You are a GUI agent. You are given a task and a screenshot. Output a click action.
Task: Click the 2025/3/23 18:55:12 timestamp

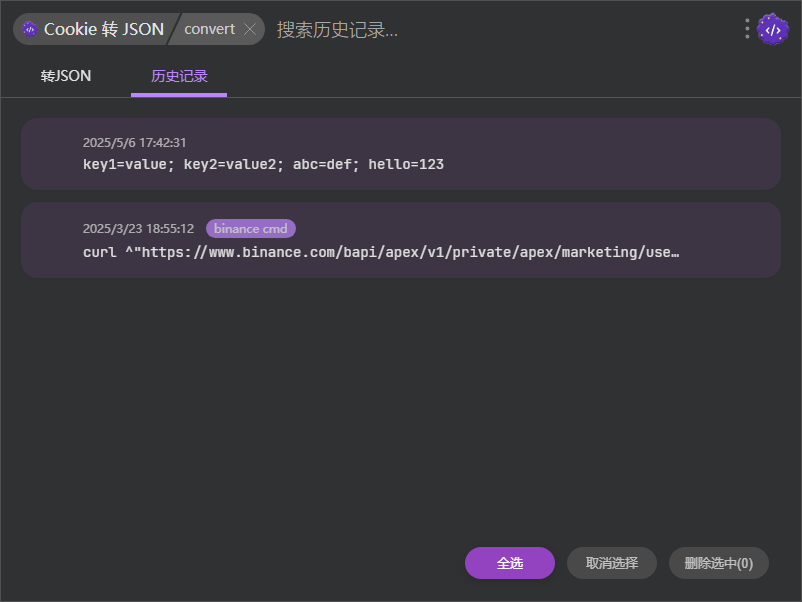(x=138, y=229)
